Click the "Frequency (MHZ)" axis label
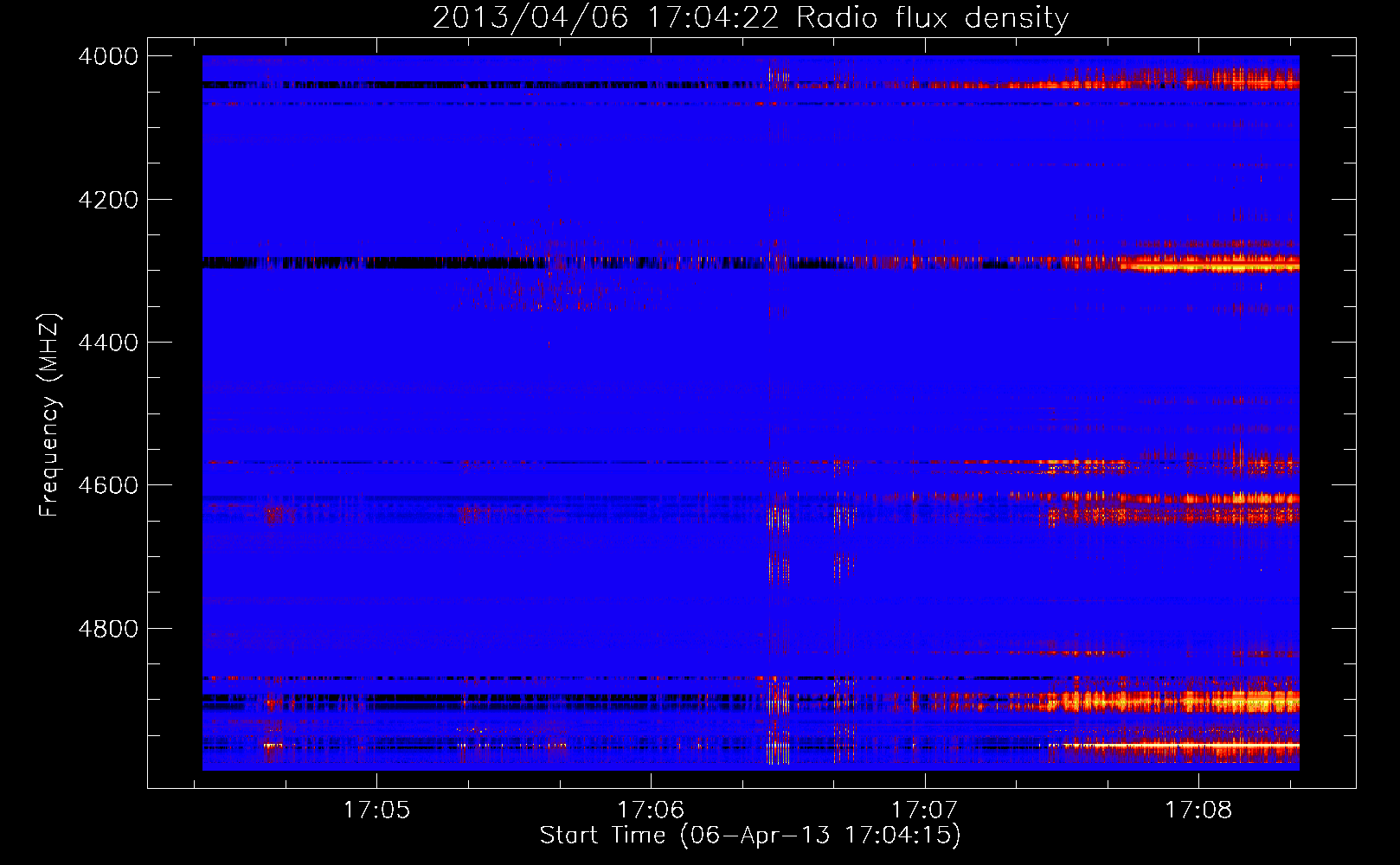This screenshot has width=1400, height=865. click(49, 415)
